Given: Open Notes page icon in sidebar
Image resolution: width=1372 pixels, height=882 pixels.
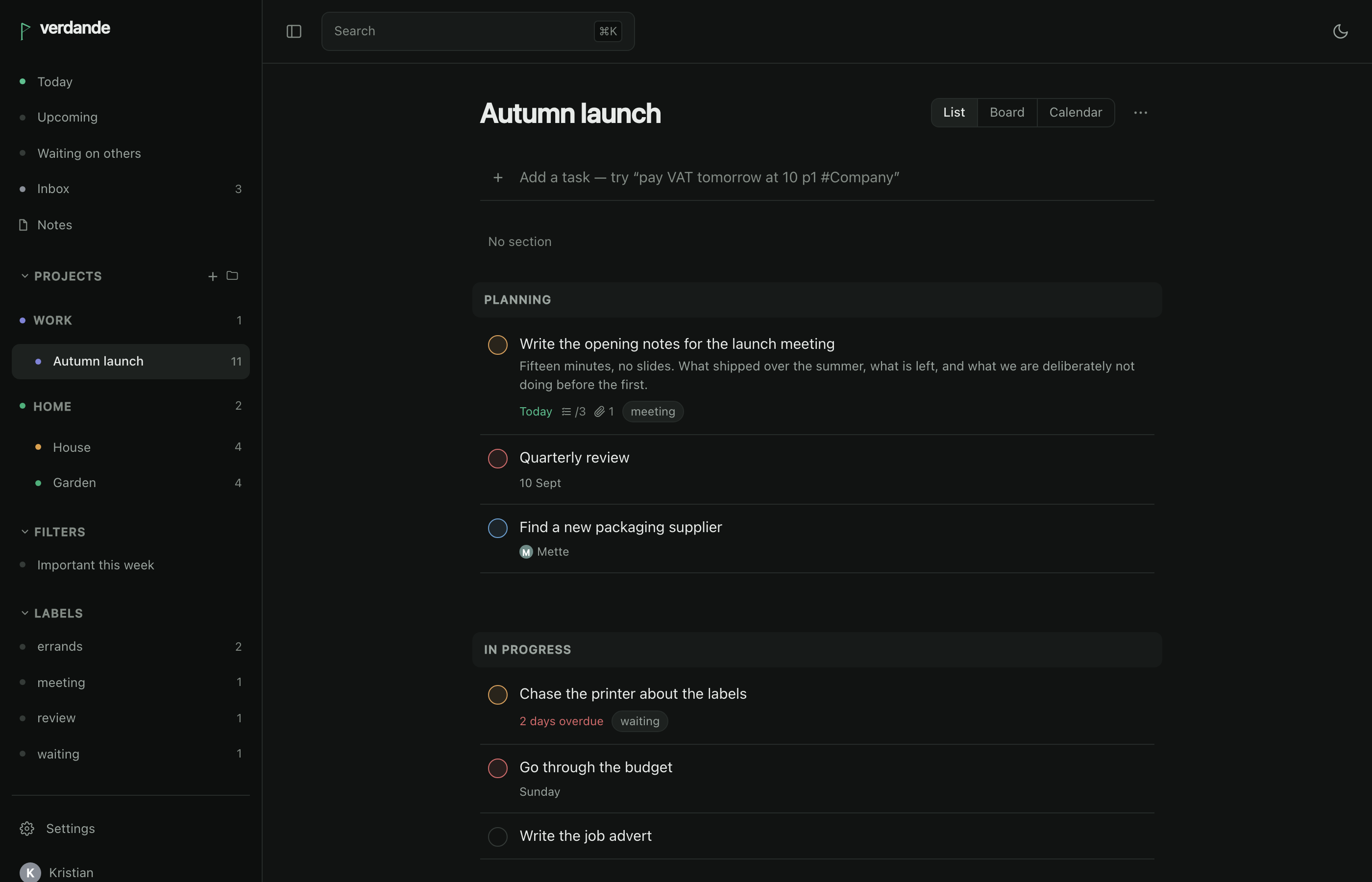Looking at the screenshot, I should tap(23, 225).
